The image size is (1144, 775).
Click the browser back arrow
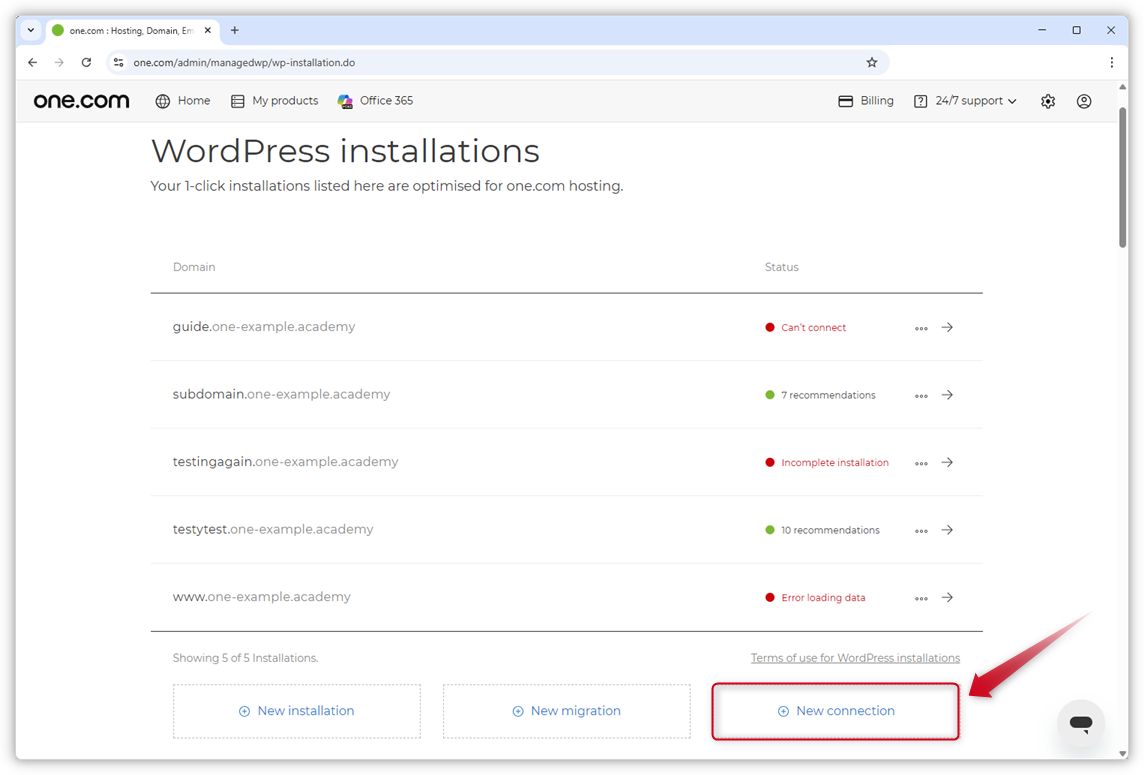(x=33, y=63)
